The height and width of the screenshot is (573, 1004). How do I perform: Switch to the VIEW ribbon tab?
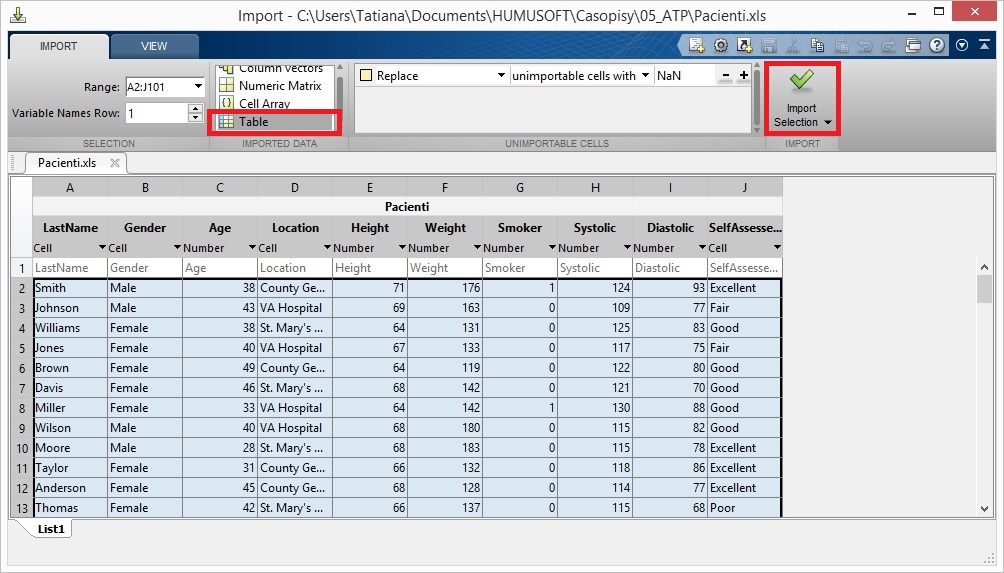[x=154, y=46]
